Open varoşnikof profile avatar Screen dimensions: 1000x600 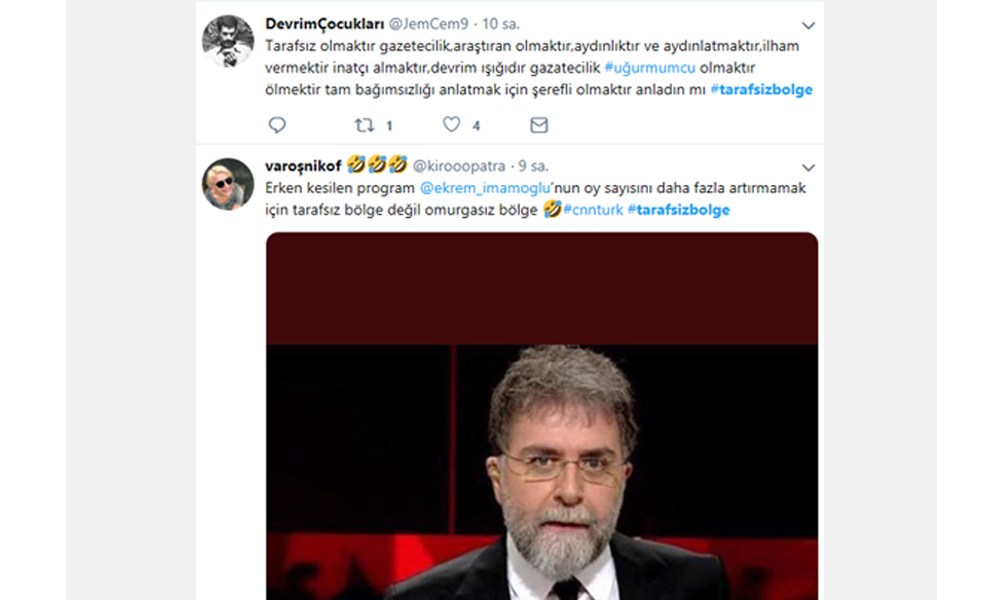pyautogui.click(x=228, y=184)
